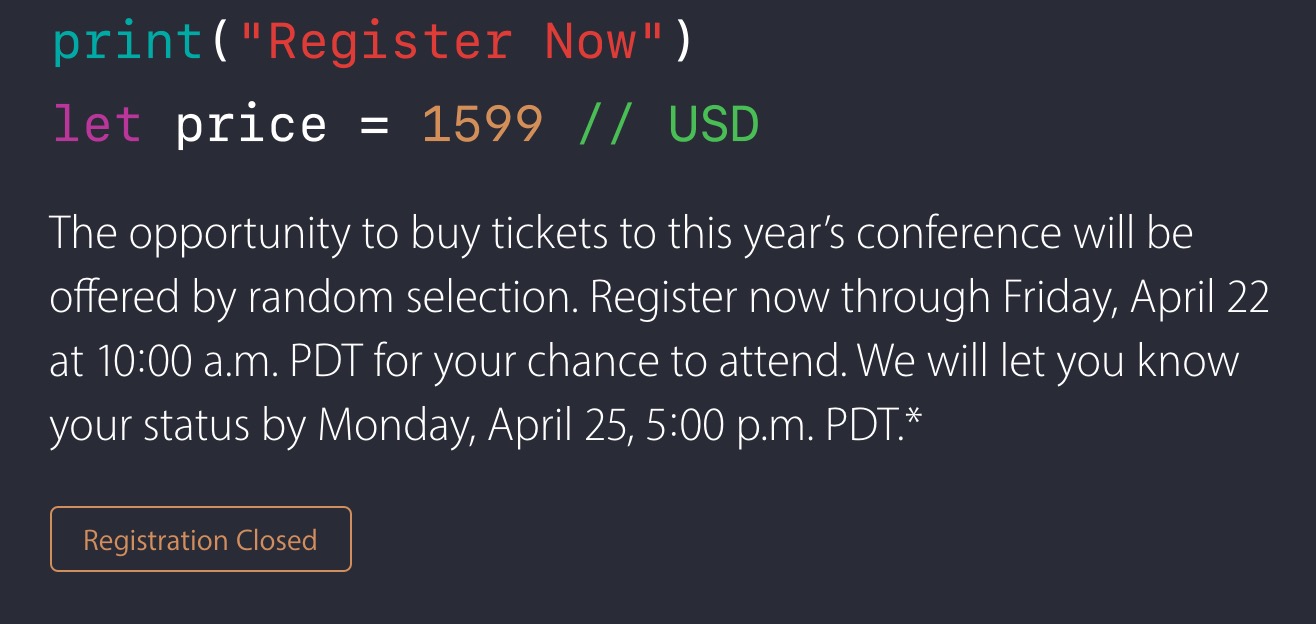Click the asterisk footnote marker after PDT

point(912,418)
